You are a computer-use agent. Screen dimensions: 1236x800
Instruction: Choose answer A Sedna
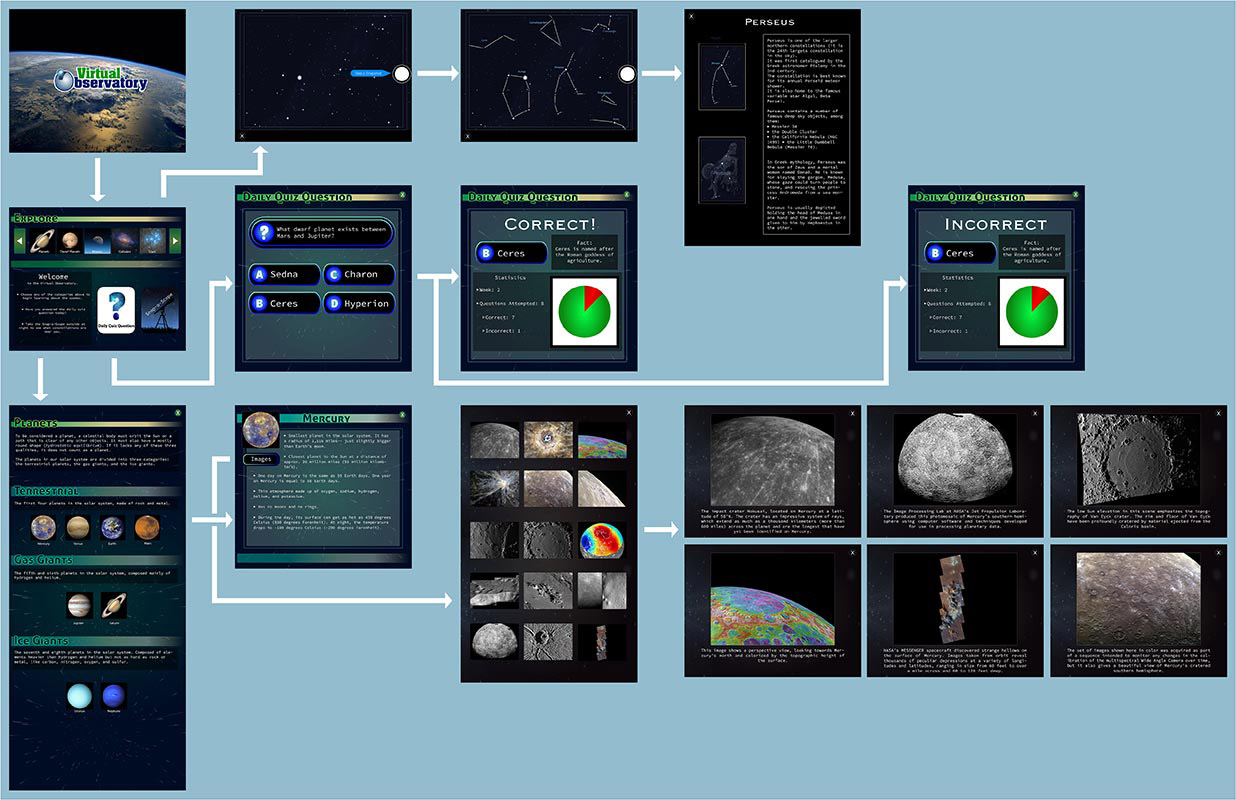coord(283,274)
